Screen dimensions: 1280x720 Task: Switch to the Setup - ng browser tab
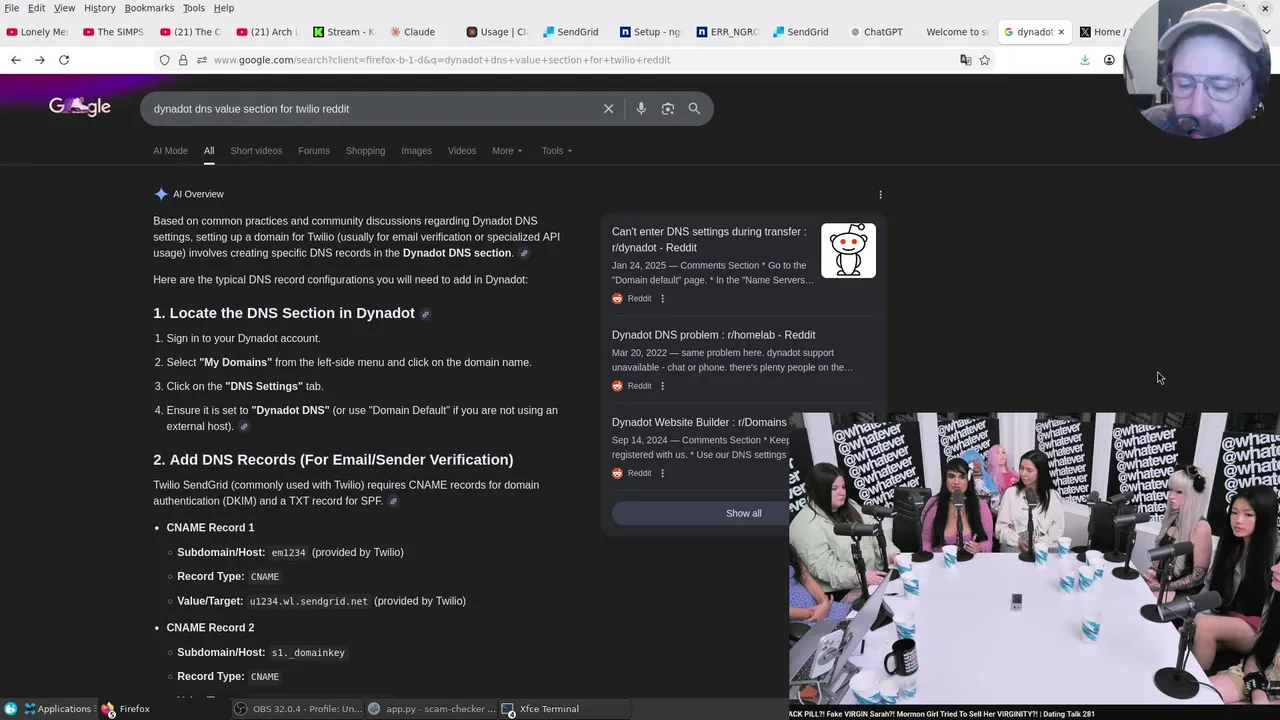point(650,32)
